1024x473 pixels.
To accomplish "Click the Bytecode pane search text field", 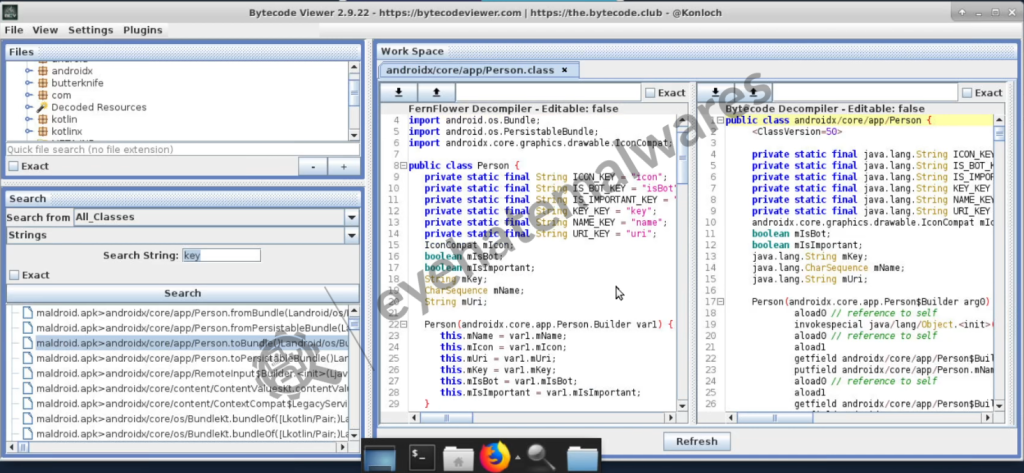I will pyautogui.click(x=865, y=92).
